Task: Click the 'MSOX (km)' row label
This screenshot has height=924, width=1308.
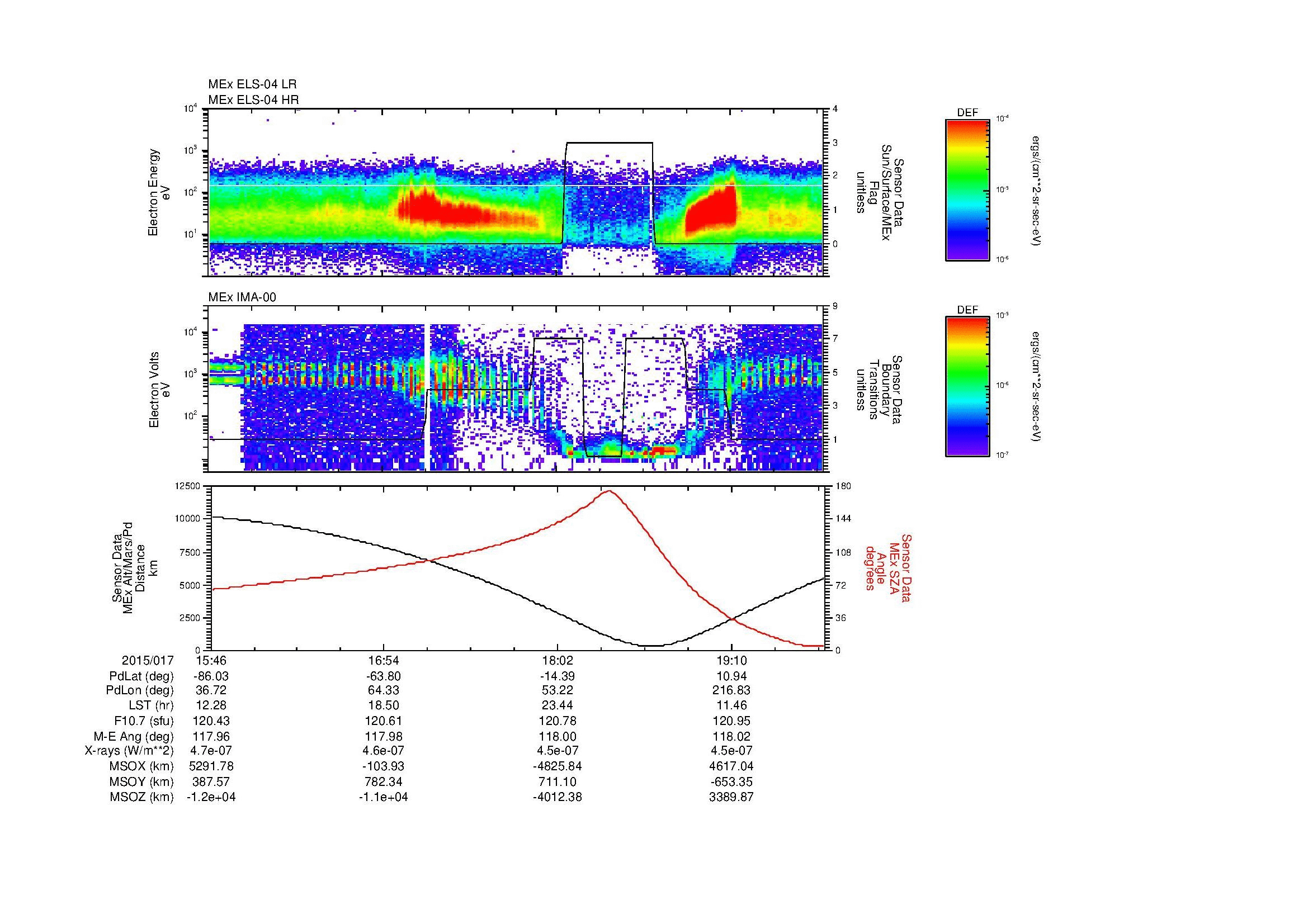Action: 141,766
